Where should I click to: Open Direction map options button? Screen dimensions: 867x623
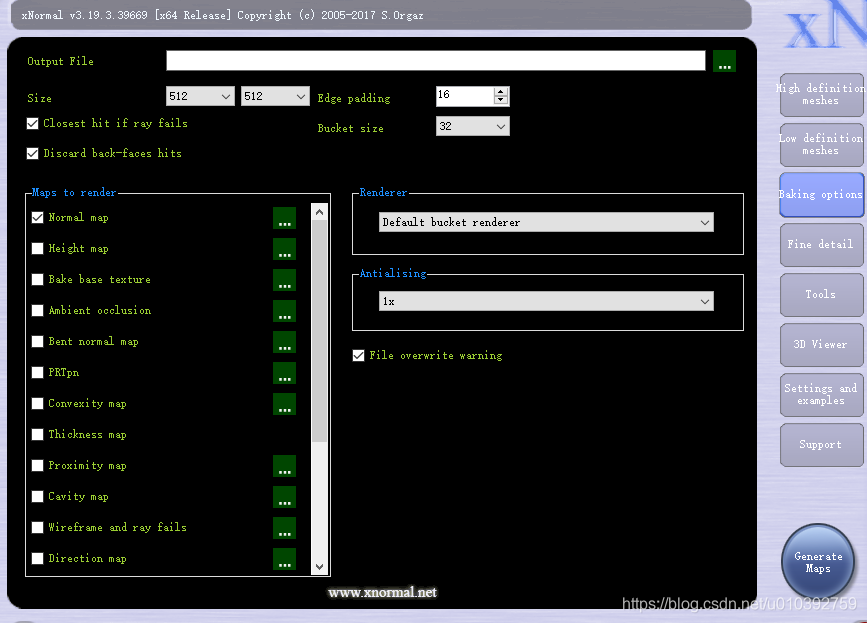(284, 558)
